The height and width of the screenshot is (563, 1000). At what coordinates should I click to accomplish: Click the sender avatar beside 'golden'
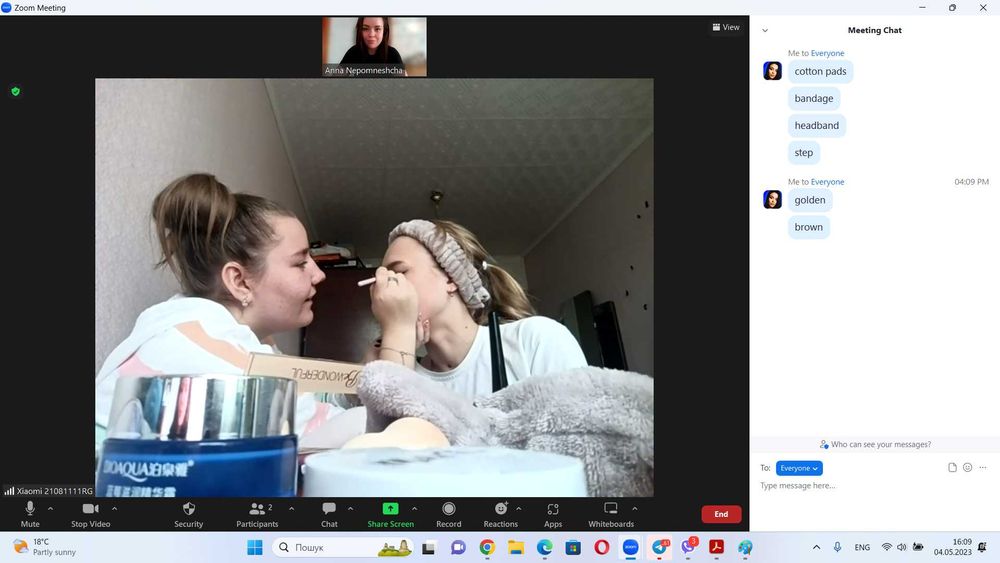(x=772, y=200)
